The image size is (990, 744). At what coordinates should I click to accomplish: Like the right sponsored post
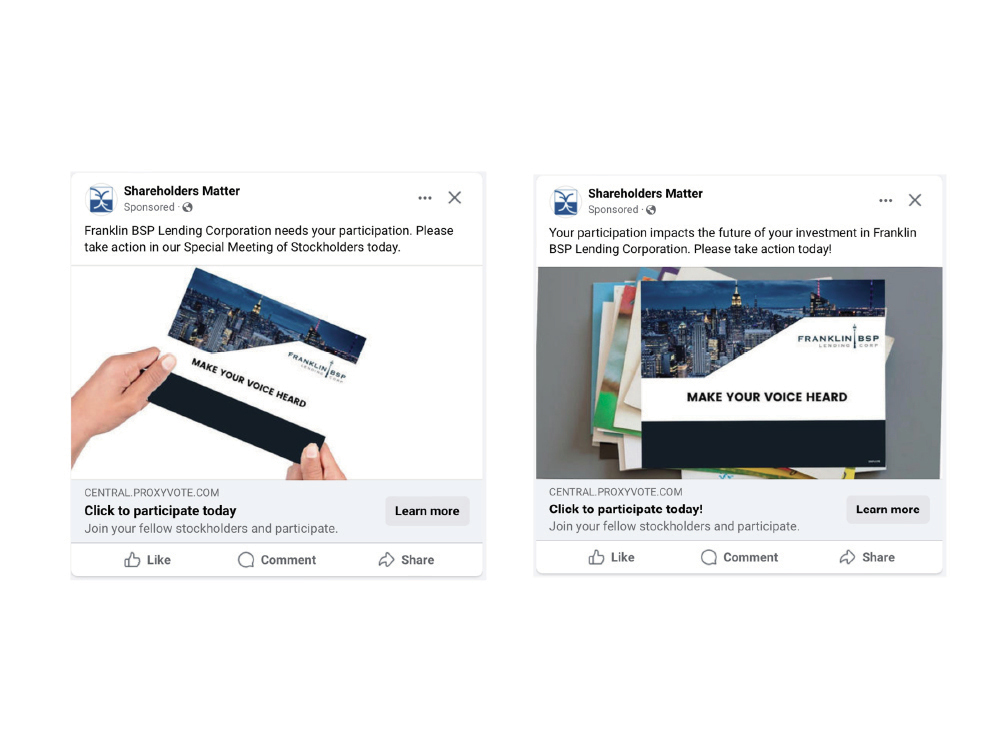click(x=611, y=557)
